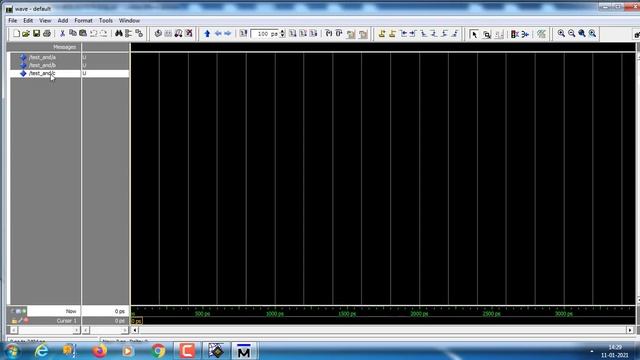This screenshot has height=360, width=640.
Task: Open the Add menu
Action: tap(62, 20)
